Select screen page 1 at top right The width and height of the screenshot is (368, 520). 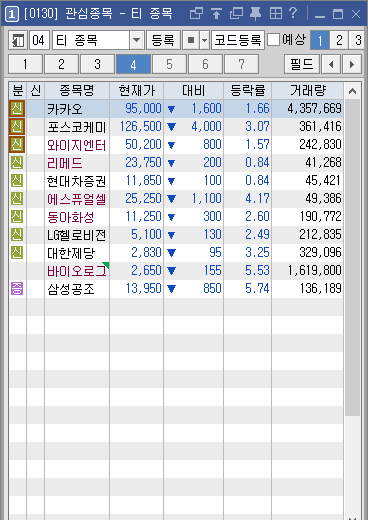point(320,40)
